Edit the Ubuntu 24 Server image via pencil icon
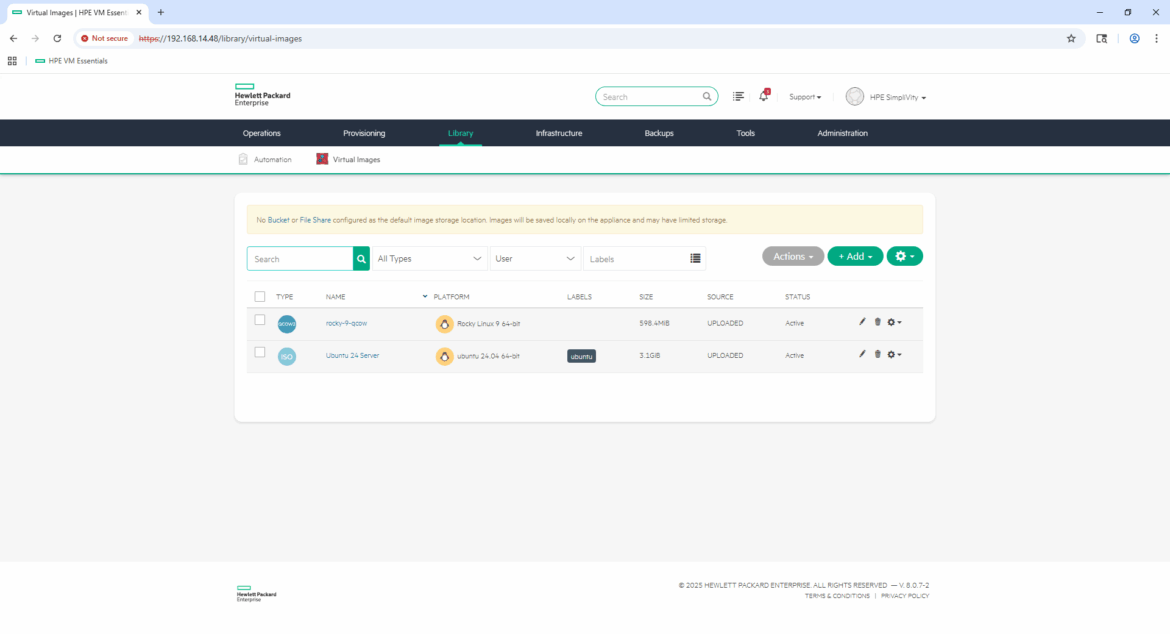The image size is (1170, 634). [x=862, y=354]
